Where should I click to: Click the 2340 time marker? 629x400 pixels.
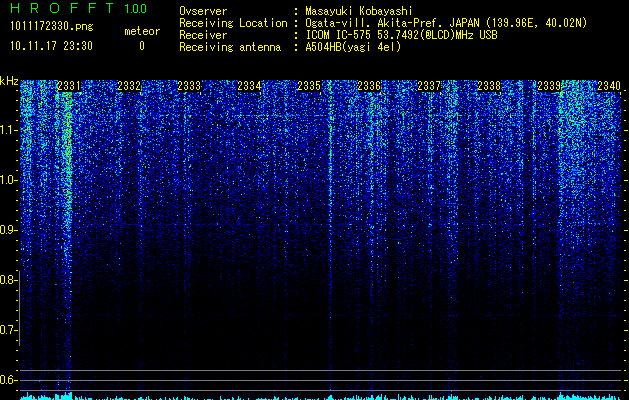coord(609,86)
